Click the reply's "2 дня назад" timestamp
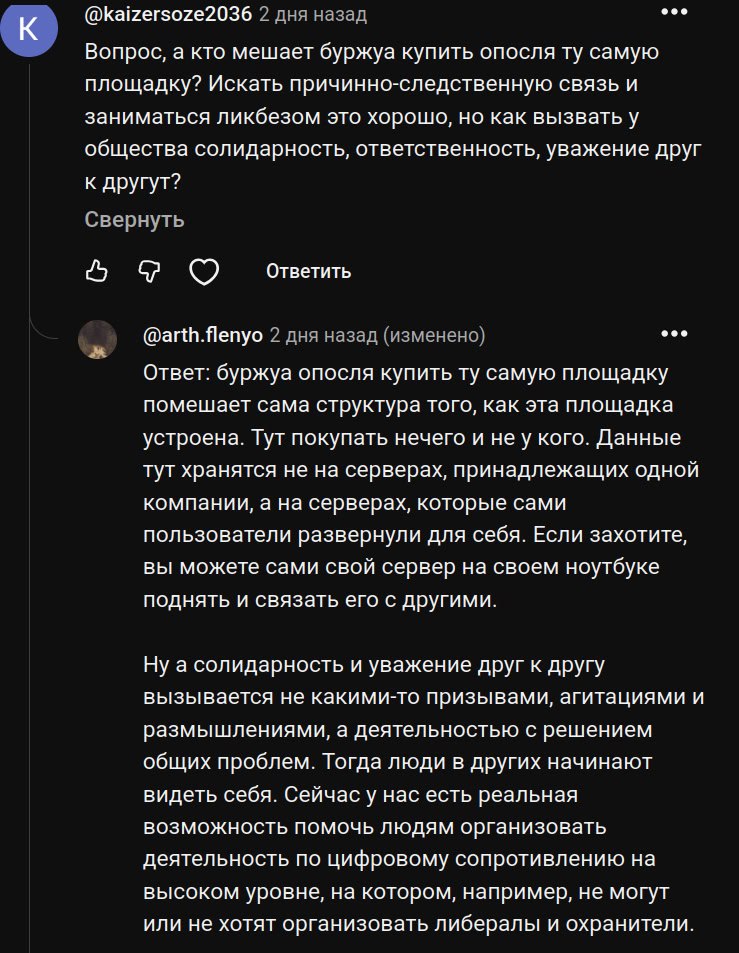 (323, 334)
